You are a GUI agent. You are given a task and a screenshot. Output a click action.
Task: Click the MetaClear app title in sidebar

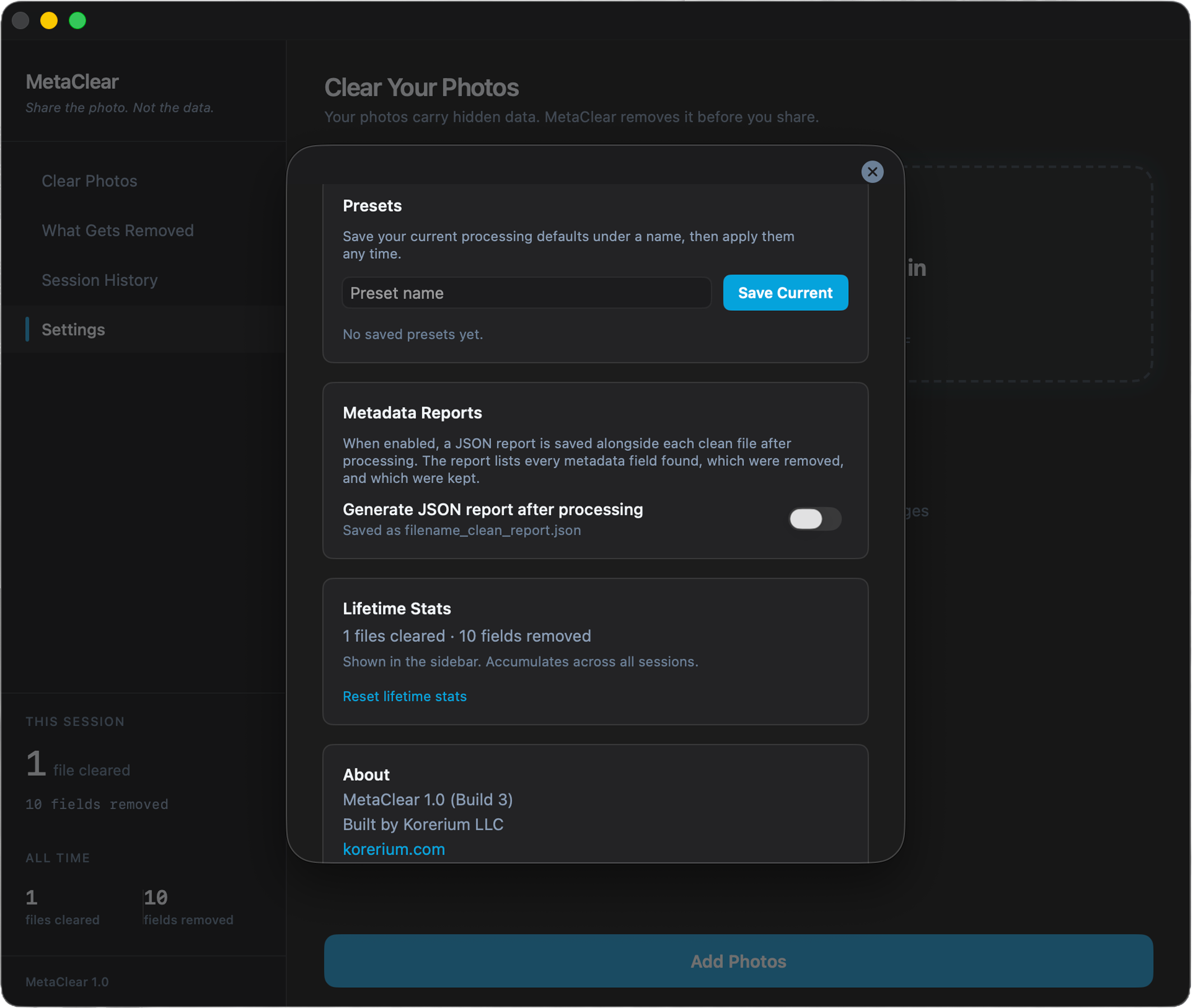(72, 82)
